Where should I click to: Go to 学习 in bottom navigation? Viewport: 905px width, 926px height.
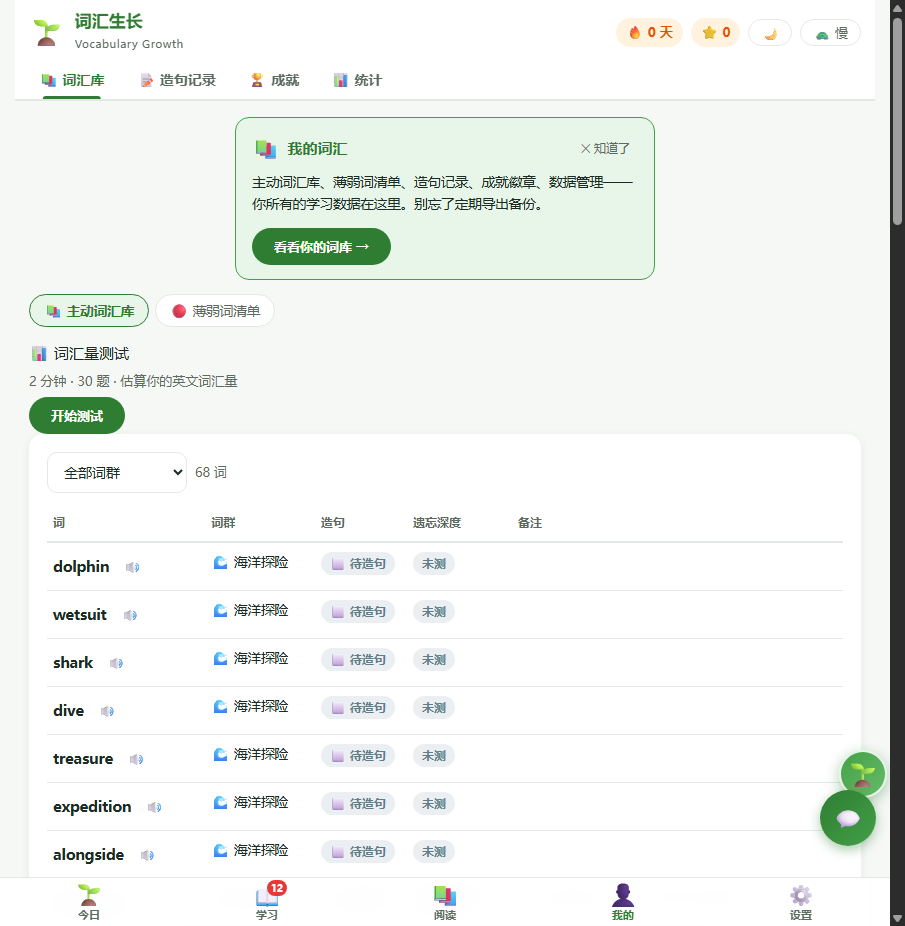(x=267, y=902)
